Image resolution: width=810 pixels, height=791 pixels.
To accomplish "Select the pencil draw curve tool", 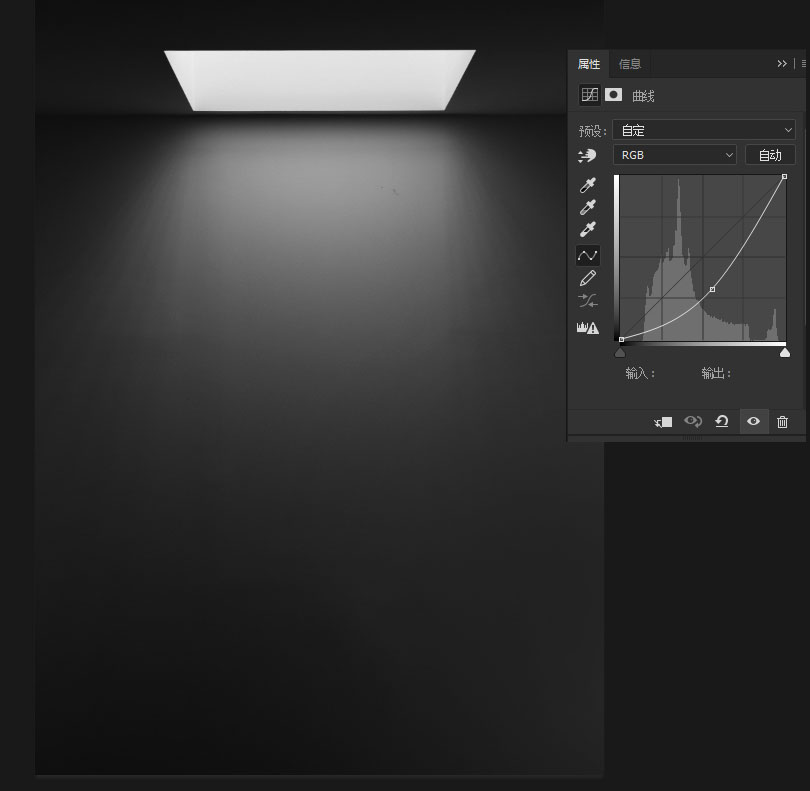I will 588,278.
